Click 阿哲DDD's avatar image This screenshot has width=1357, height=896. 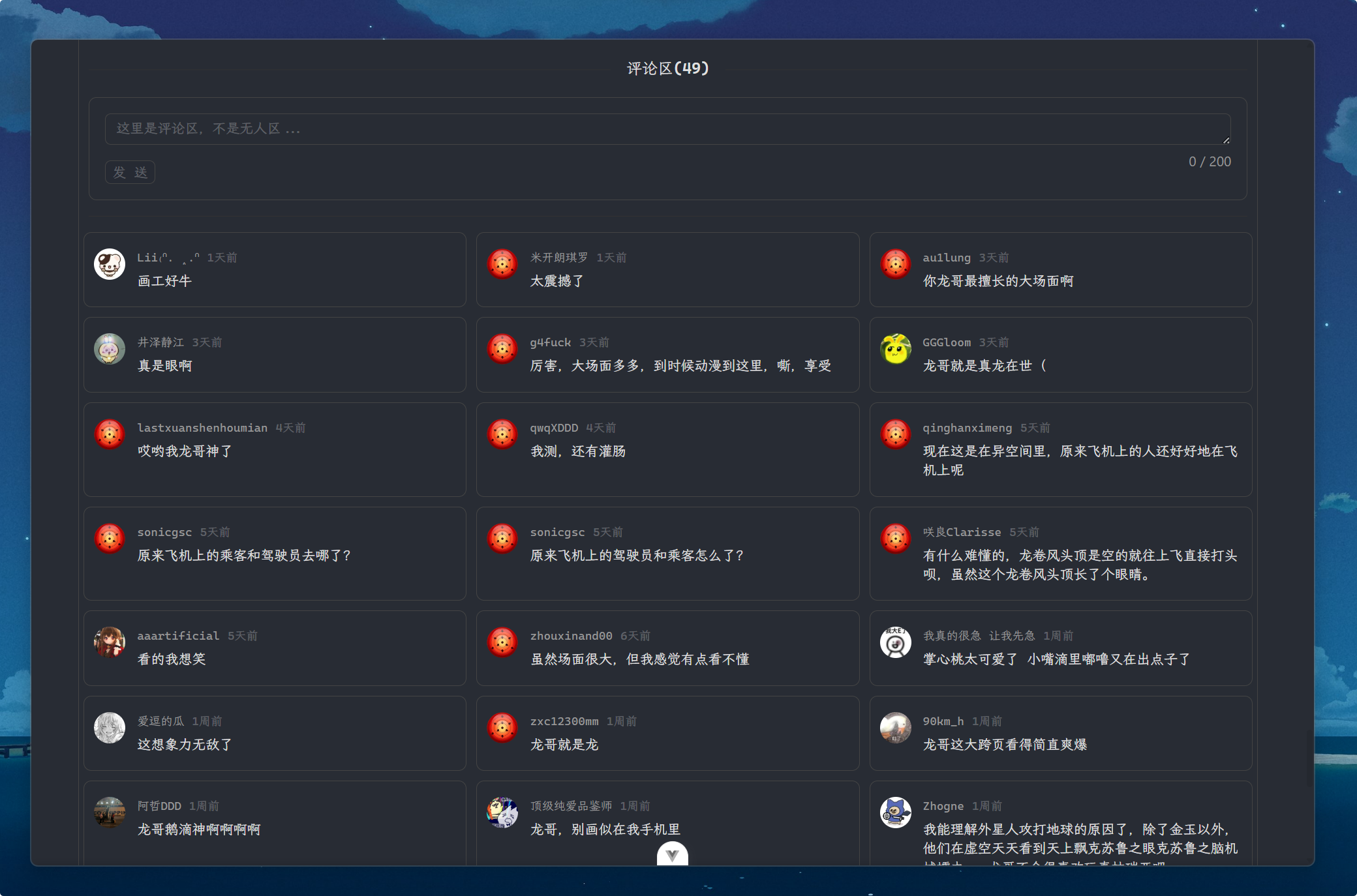[x=110, y=813]
